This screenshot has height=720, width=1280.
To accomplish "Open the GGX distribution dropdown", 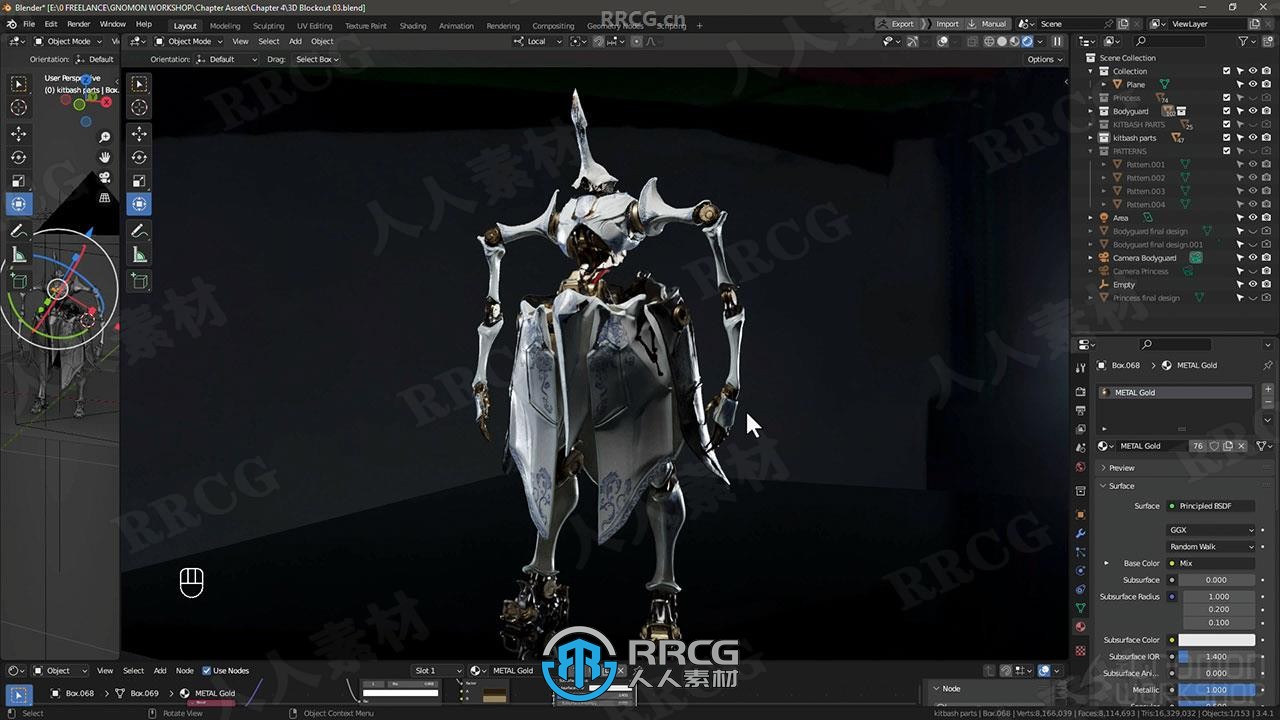I will (x=1210, y=530).
